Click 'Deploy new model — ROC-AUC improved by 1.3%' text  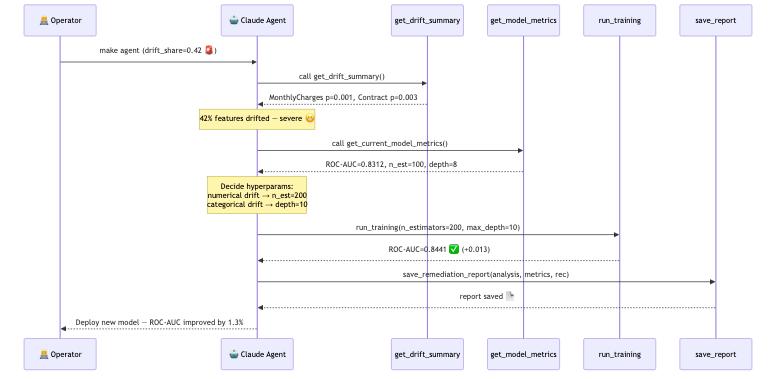[160, 322]
